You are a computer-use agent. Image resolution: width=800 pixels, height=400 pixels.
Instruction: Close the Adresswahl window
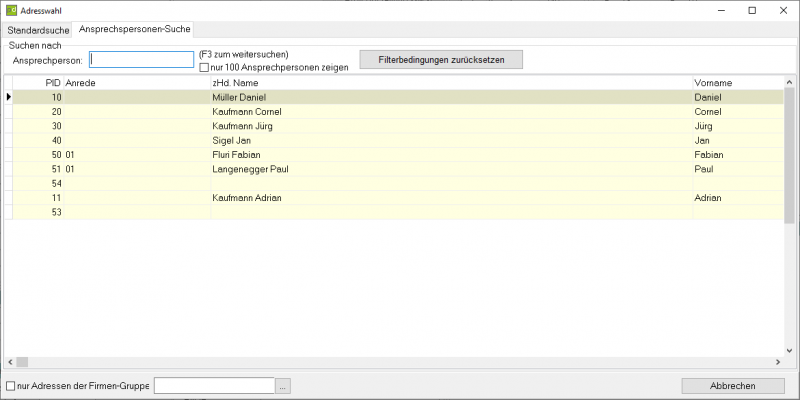coord(783,10)
